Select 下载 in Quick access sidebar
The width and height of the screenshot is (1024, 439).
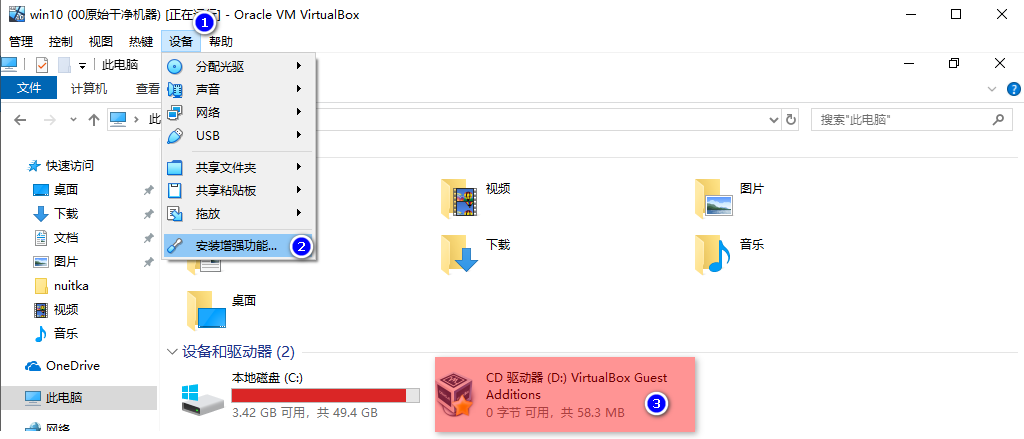65,214
